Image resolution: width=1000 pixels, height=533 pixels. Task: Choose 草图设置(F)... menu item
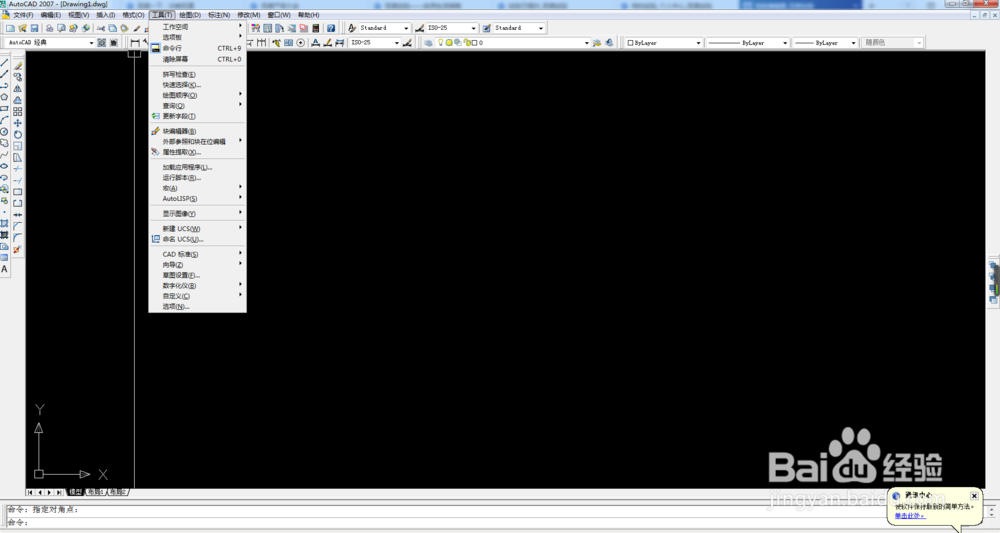tap(197, 275)
